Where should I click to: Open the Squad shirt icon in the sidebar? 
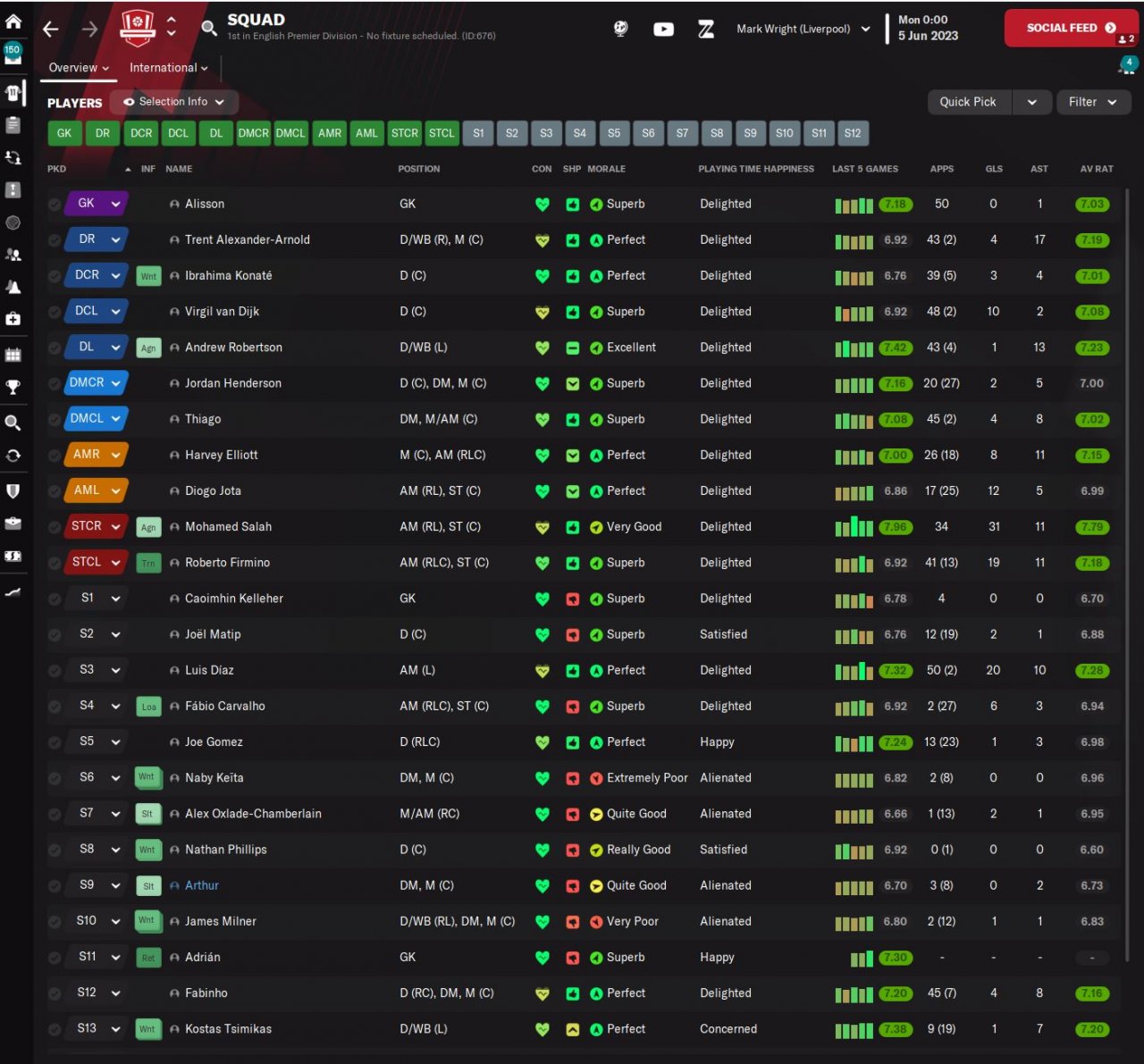[x=13, y=92]
